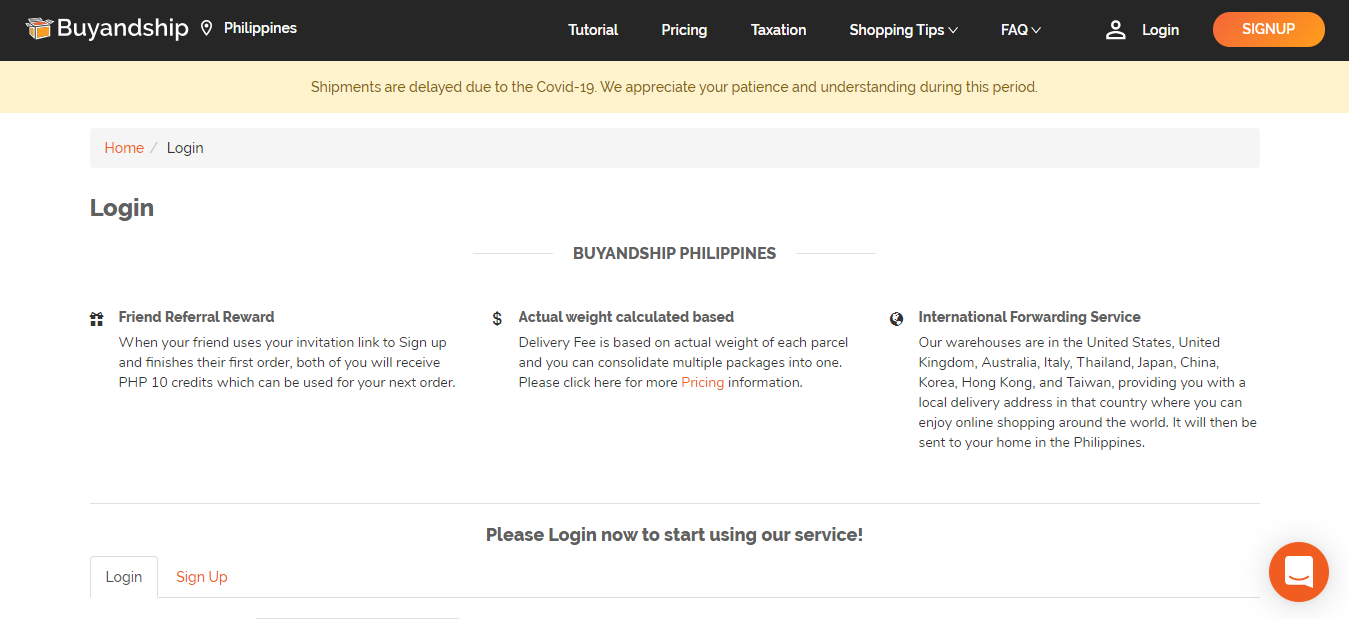Screen dimensions: 1349x619
Task: Expand the FAQ dropdown menu
Action: (1021, 30)
